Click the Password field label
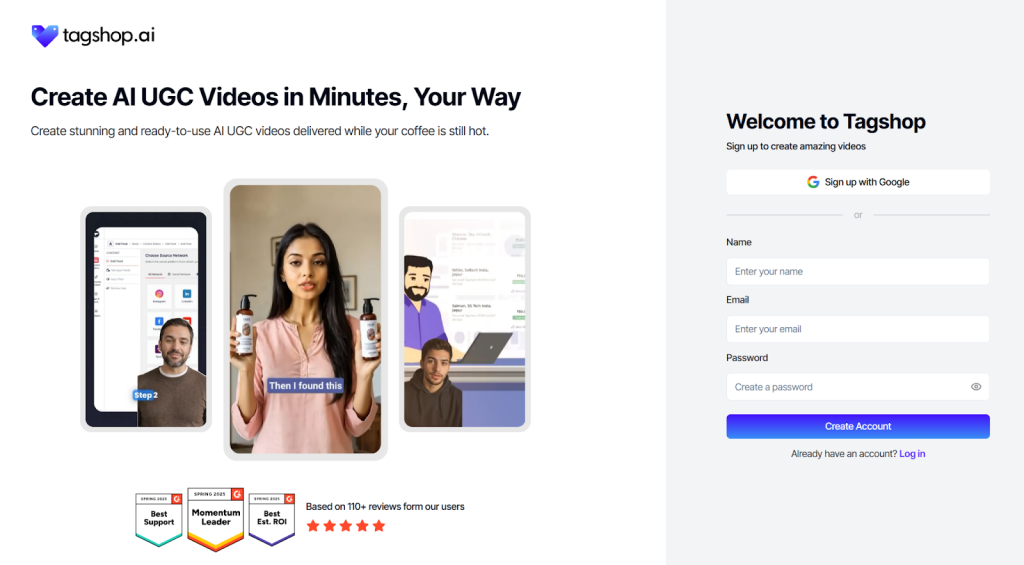 pos(746,358)
